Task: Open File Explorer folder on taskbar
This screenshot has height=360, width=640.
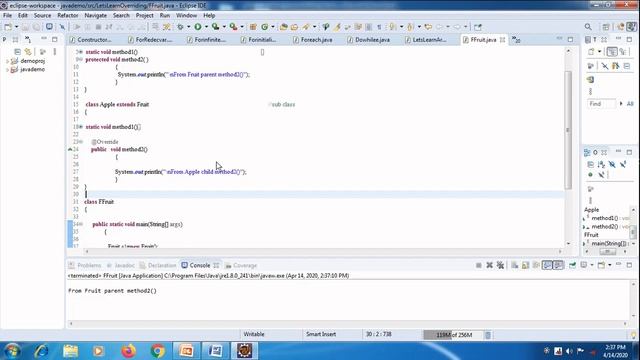Action: tap(71, 351)
